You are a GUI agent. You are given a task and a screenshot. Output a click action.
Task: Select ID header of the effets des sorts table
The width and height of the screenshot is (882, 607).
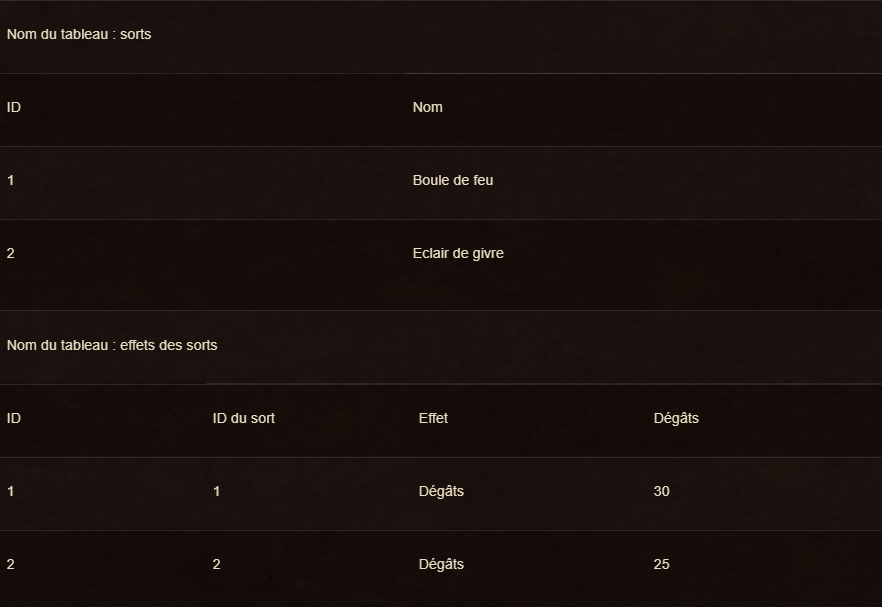click(x=14, y=418)
